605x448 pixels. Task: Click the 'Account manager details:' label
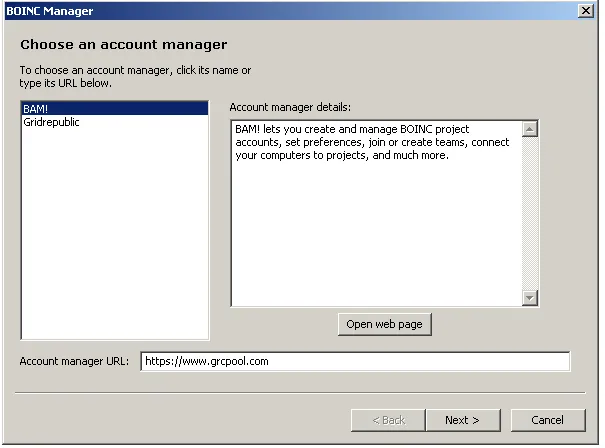[x=290, y=107]
